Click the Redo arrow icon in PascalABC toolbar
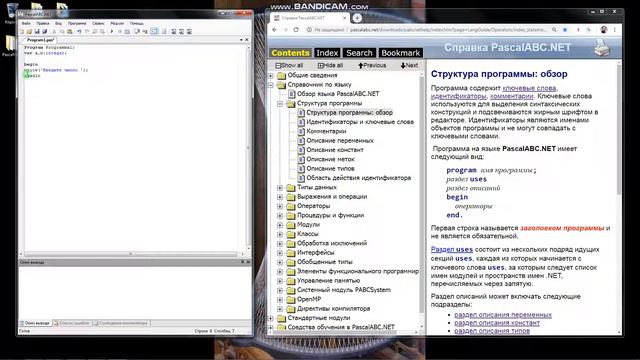Viewport: 640px width, 360px height. click(x=87, y=31)
